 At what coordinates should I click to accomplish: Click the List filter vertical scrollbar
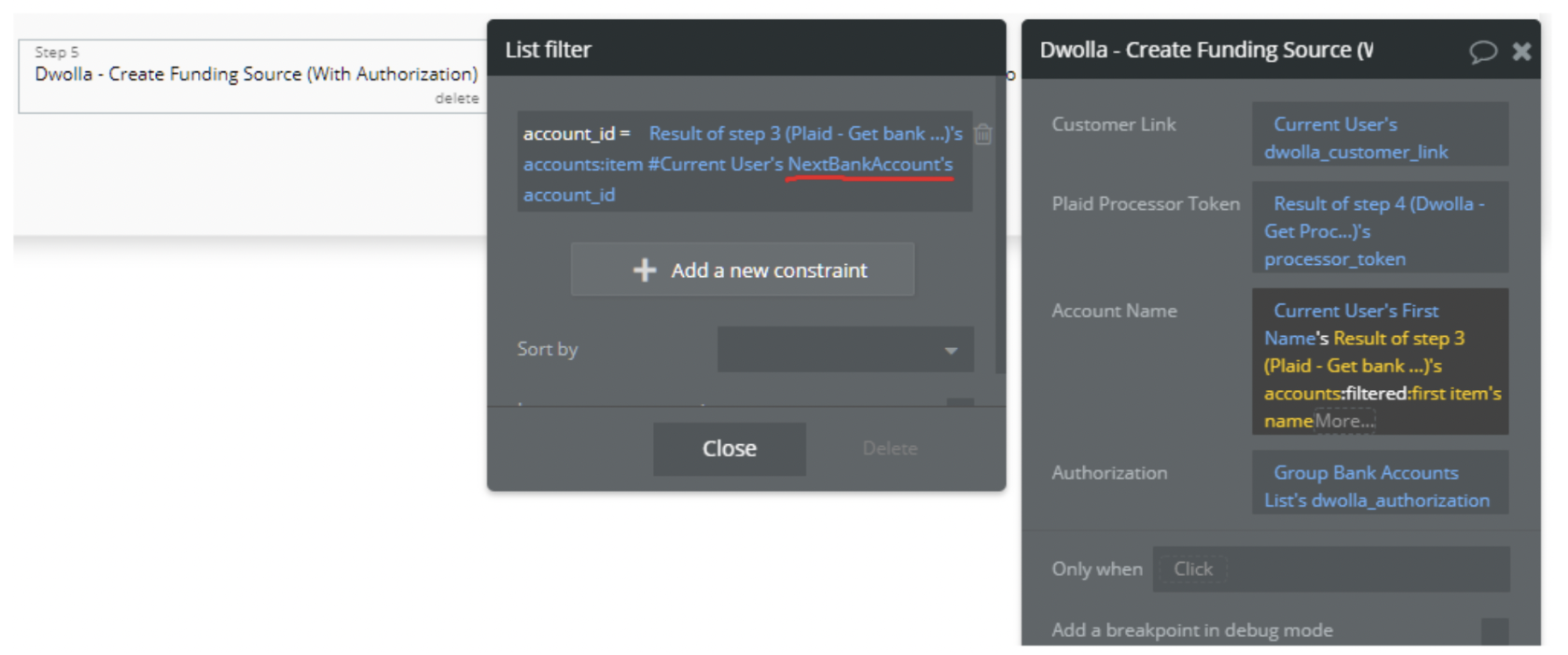[999, 223]
